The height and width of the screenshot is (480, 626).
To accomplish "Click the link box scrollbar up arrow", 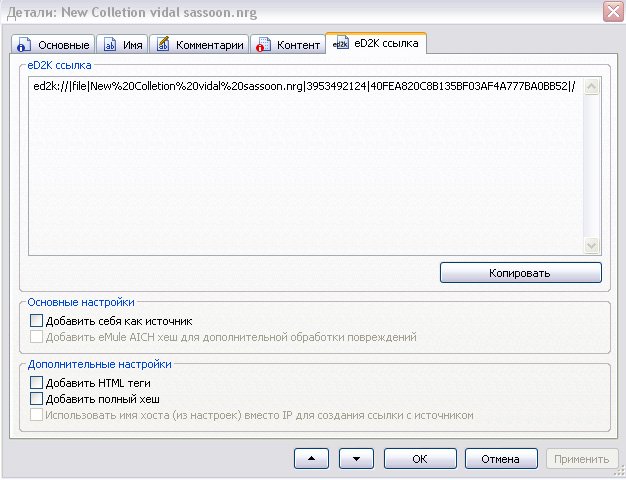I will [x=591, y=87].
